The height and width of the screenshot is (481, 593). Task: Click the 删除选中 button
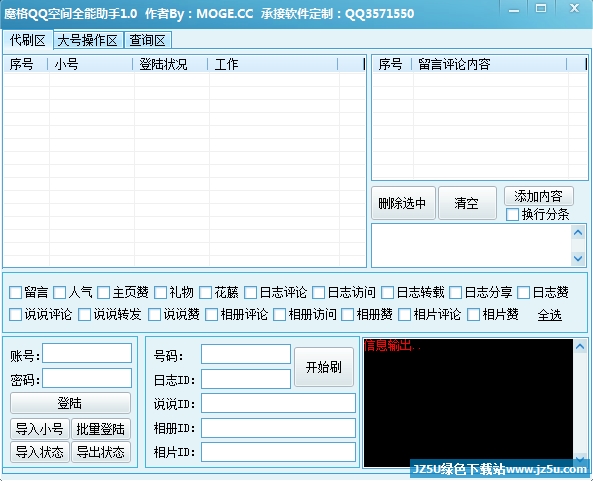403,203
